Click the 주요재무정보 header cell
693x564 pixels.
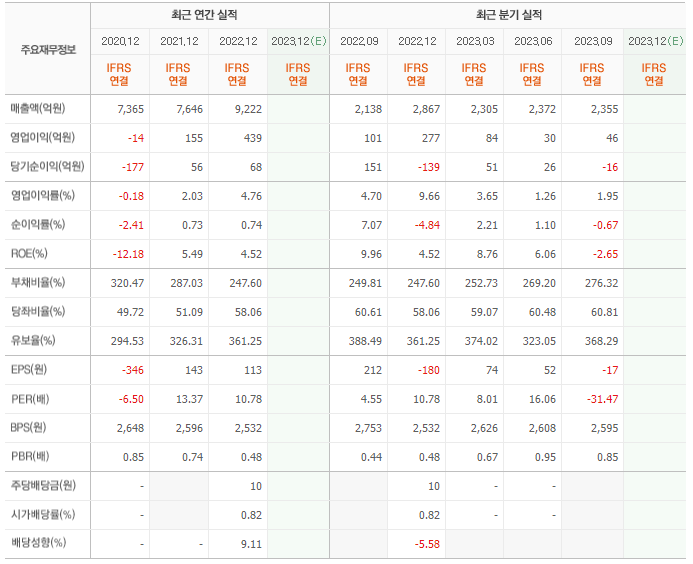click(x=48, y=50)
